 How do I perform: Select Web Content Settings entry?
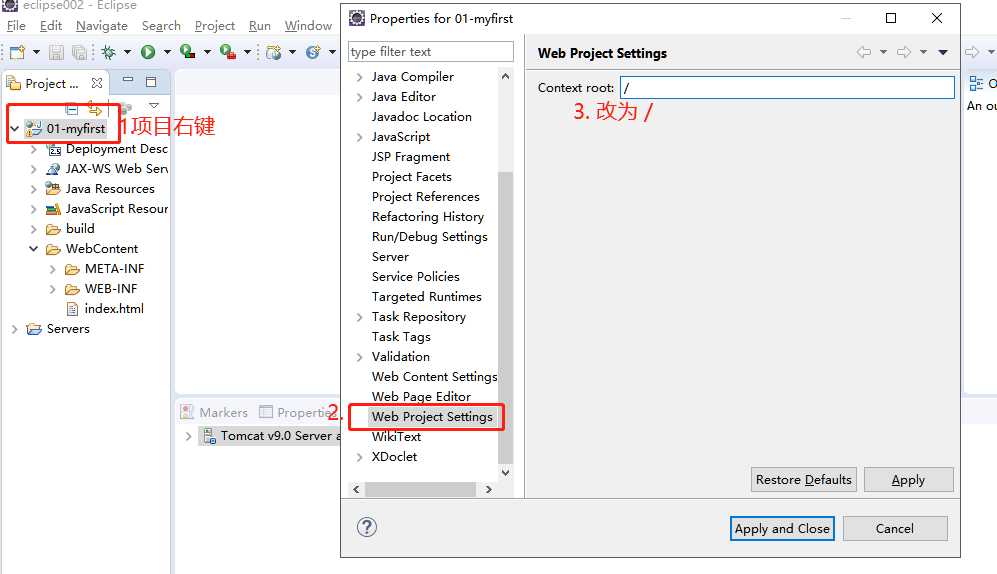[x=435, y=377]
